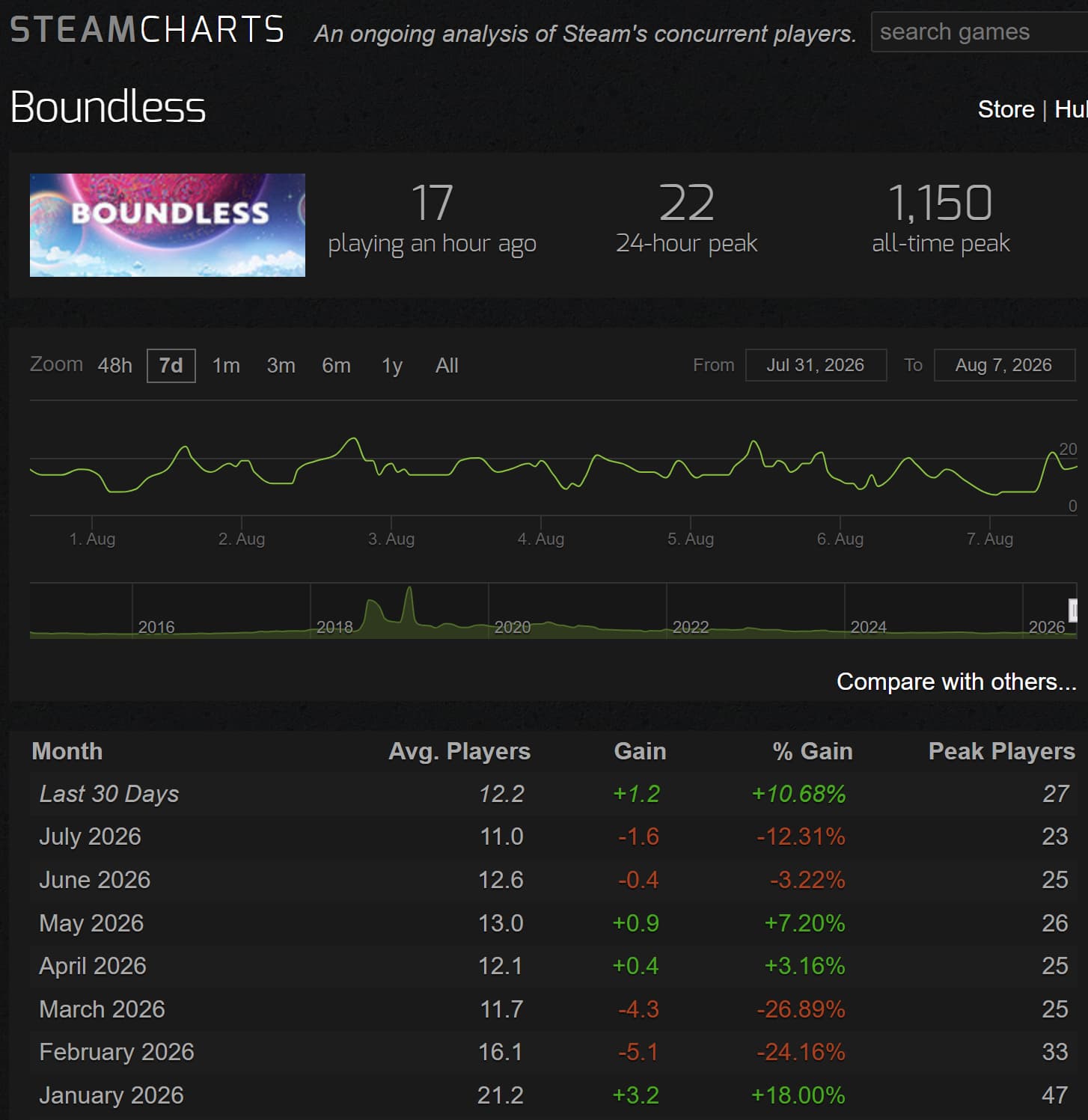The width and height of the screenshot is (1088, 1120).
Task: Open the Store link
Action: pos(1006,109)
